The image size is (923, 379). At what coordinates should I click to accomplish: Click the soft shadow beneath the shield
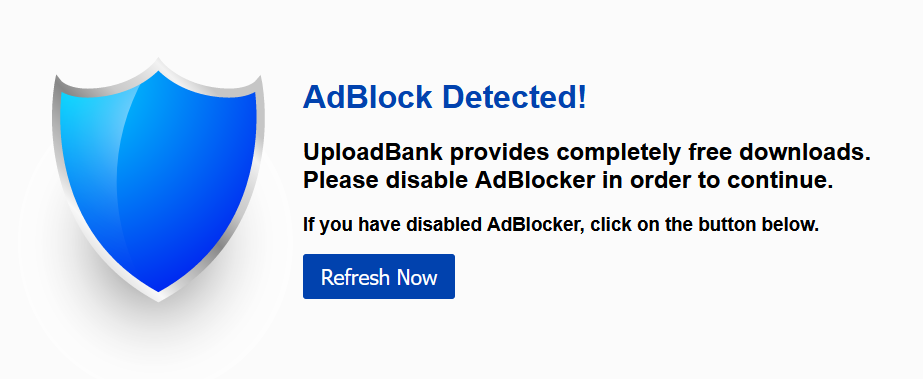pyautogui.click(x=158, y=330)
